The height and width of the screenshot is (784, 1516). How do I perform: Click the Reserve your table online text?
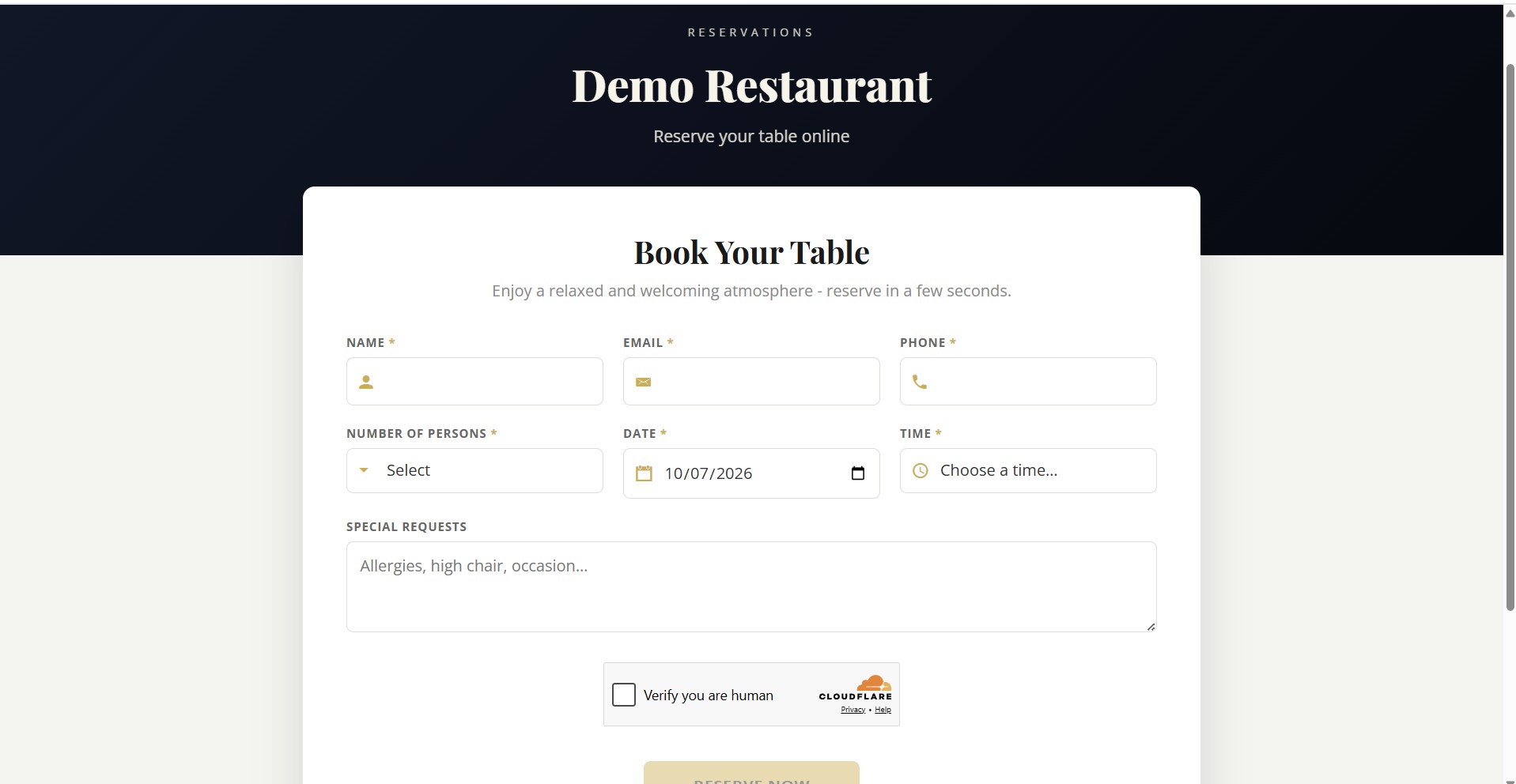tap(751, 137)
